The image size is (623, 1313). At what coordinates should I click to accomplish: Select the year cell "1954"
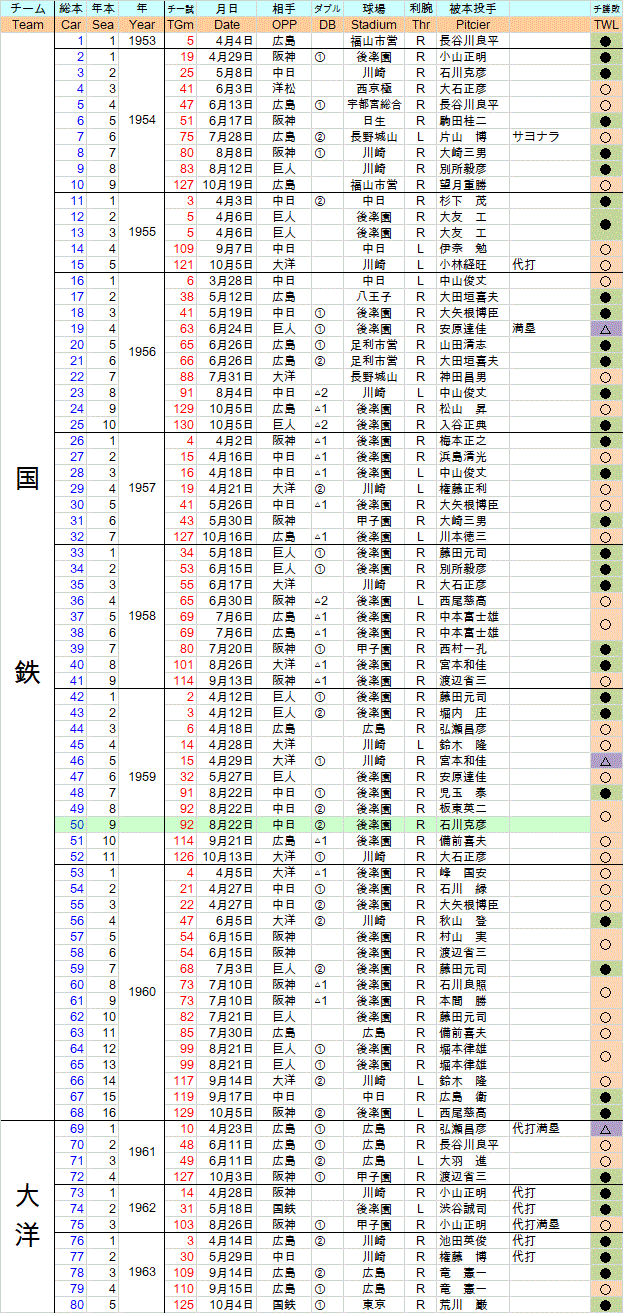(142, 120)
